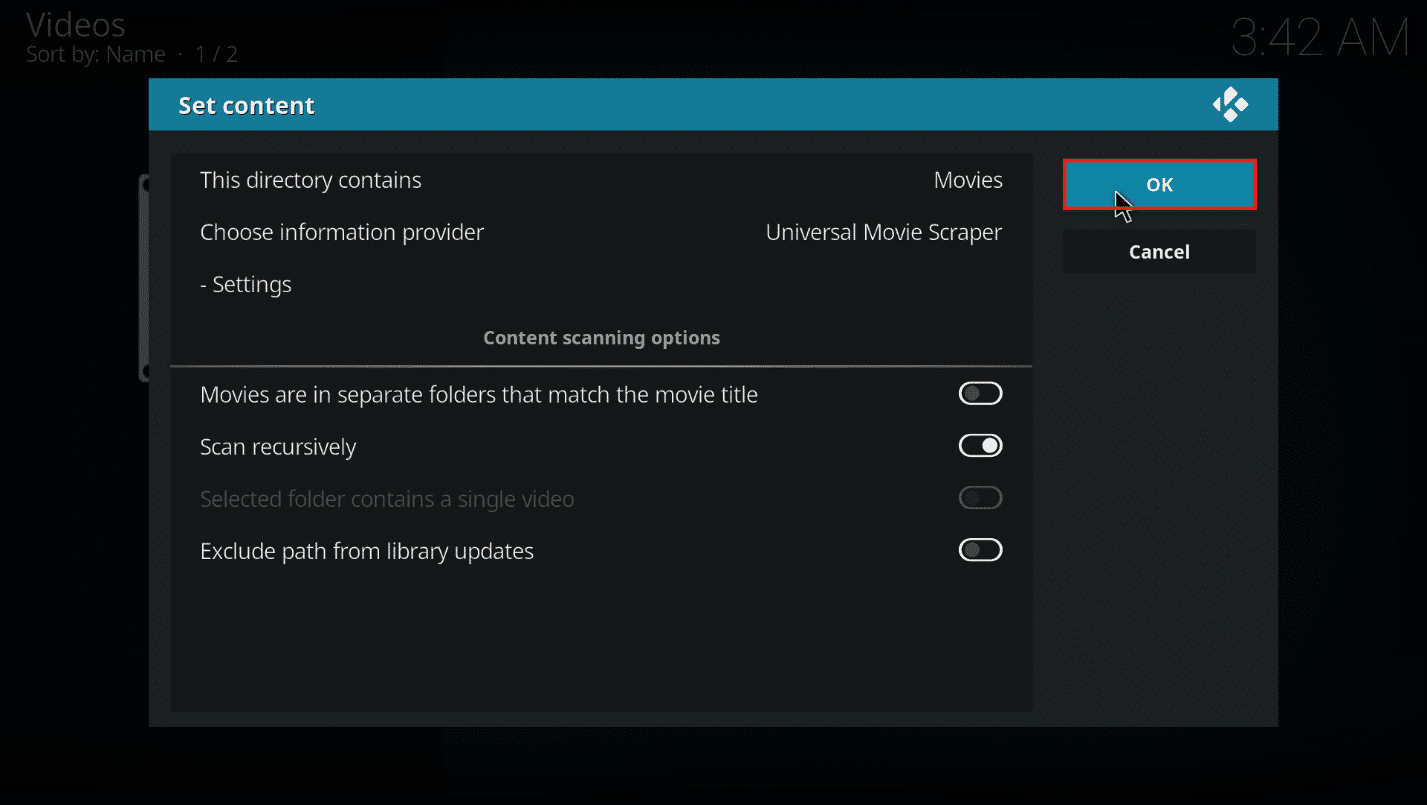Open the Choose information provider option
Screen dimensions: 1427x805
pyautogui.click(x=601, y=232)
